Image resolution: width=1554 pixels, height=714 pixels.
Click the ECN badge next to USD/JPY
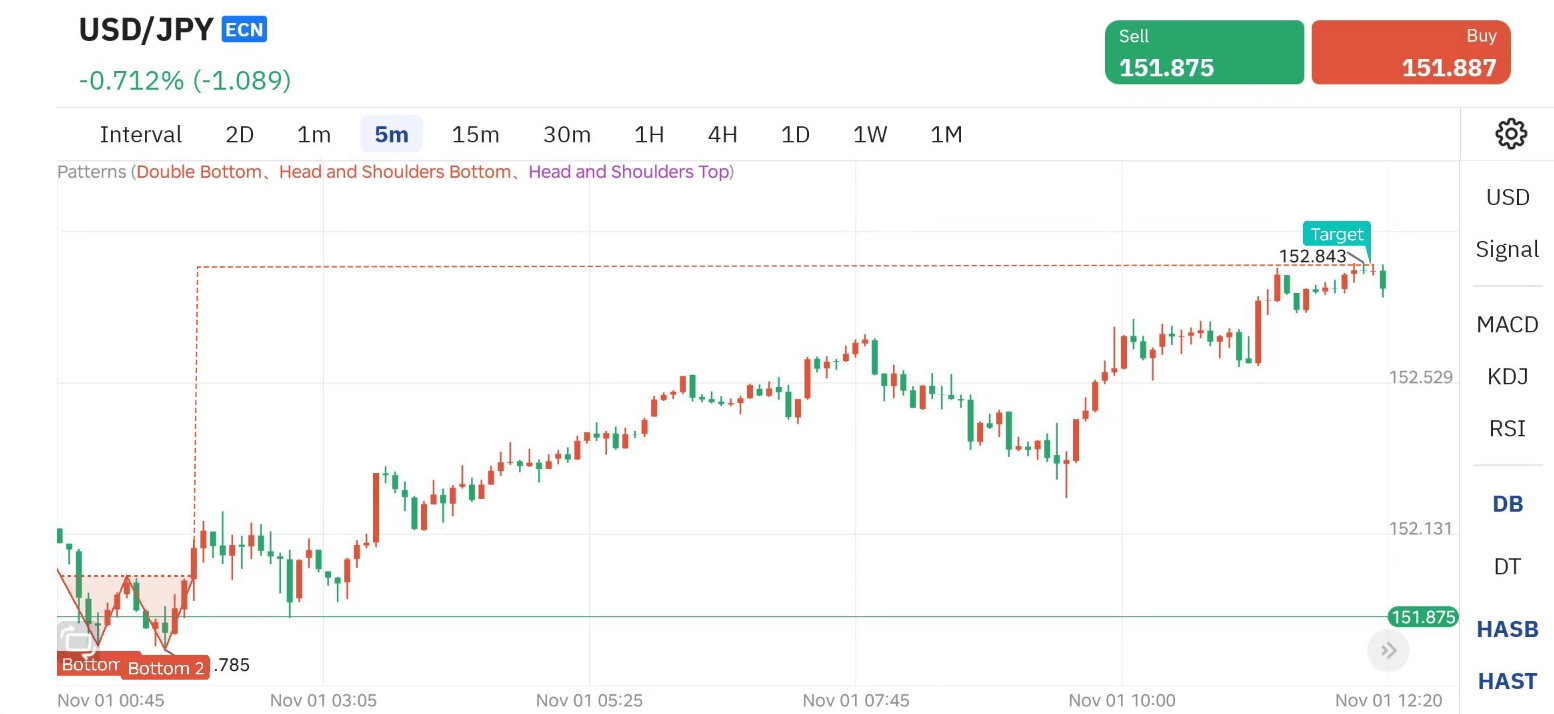point(244,30)
